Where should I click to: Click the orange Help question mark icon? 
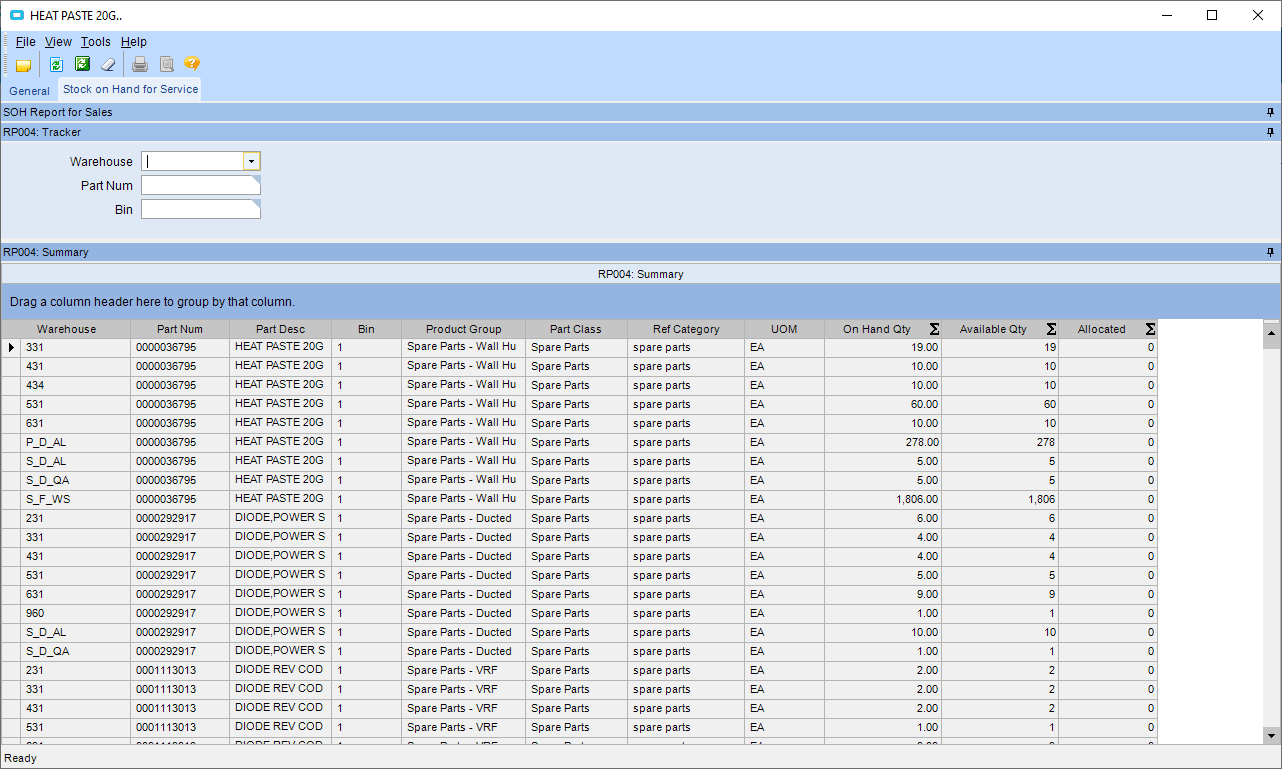click(x=192, y=65)
